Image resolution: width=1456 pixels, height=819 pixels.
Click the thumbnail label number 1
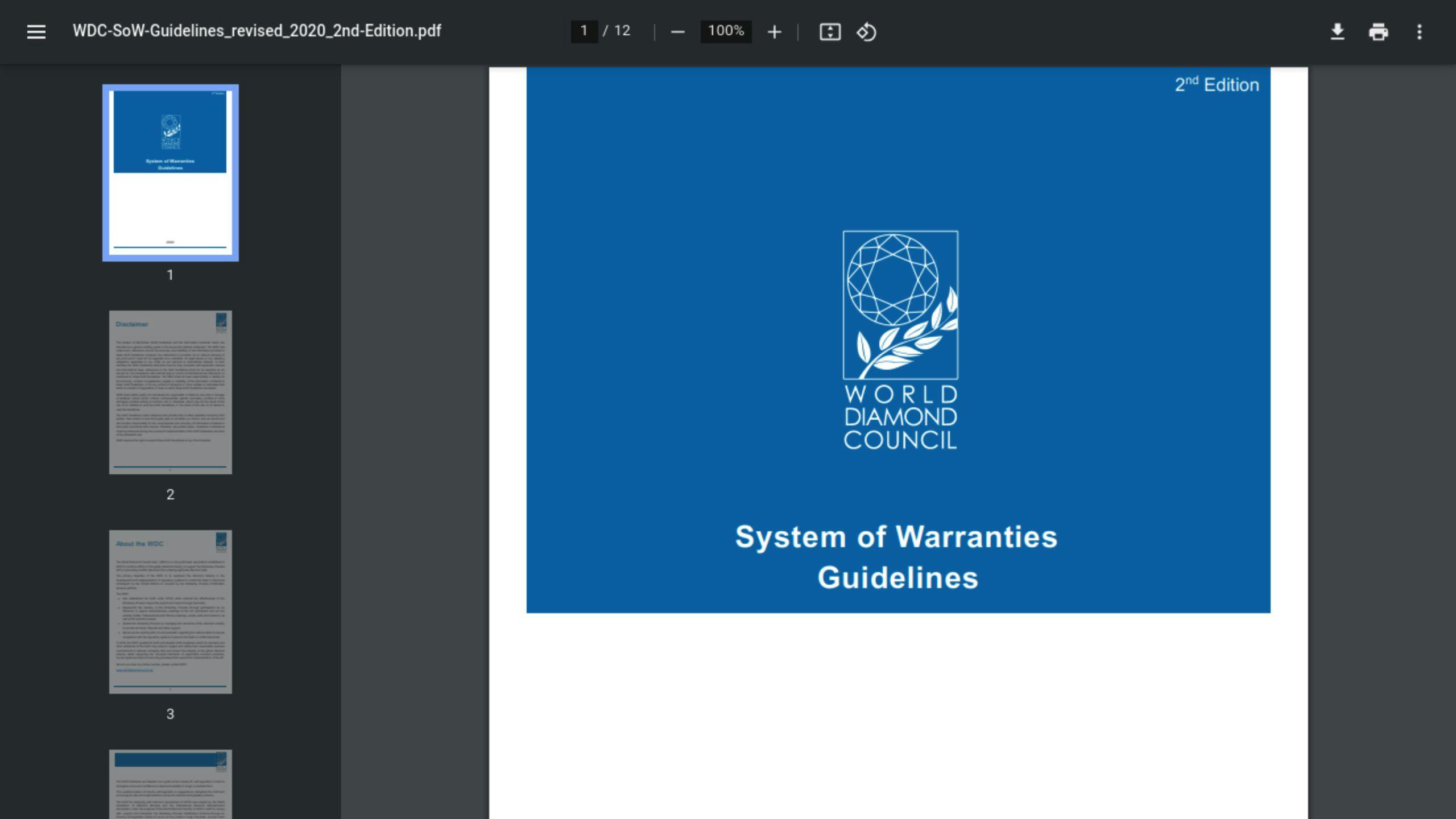(170, 275)
